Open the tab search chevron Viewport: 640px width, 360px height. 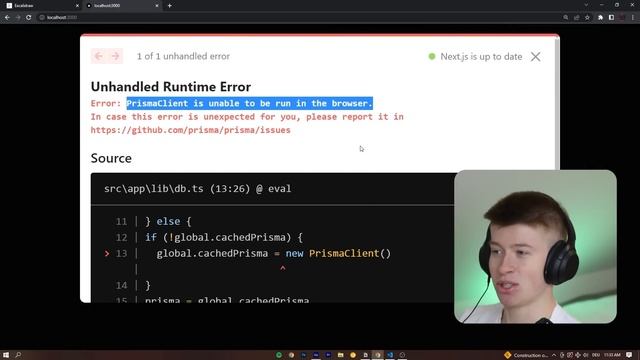pyautogui.click(x=586, y=5)
